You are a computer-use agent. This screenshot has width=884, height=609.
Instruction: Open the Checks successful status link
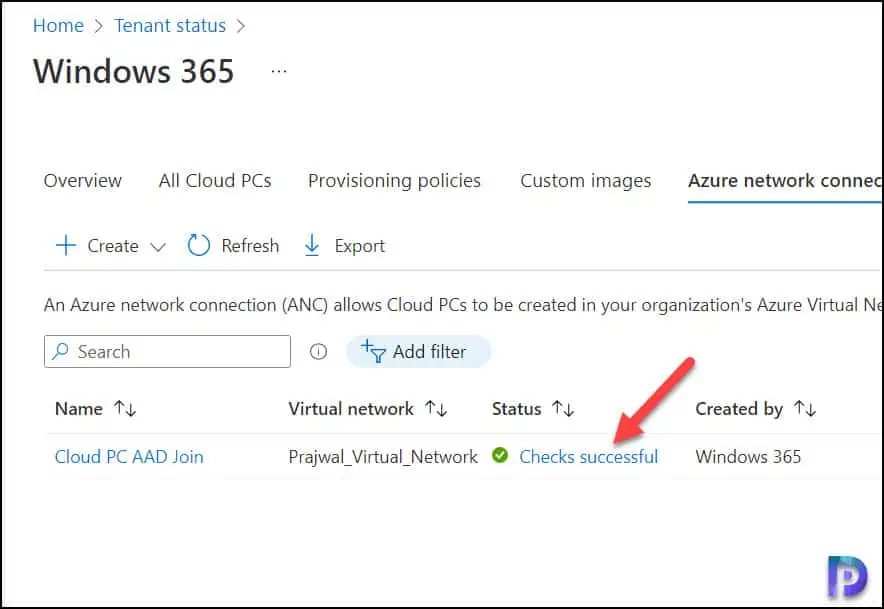pyautogui.click(x=589, y=456)
